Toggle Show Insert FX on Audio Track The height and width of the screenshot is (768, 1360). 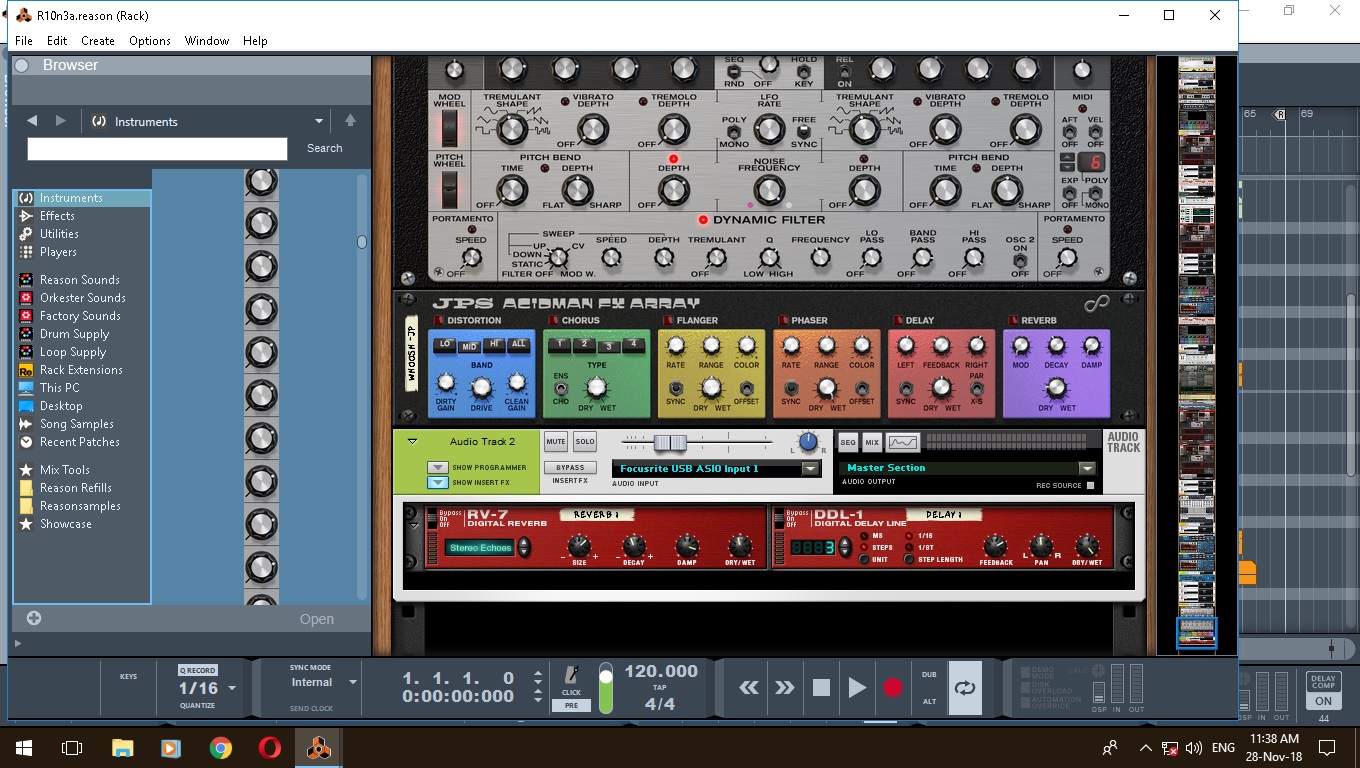click(437, 482)
